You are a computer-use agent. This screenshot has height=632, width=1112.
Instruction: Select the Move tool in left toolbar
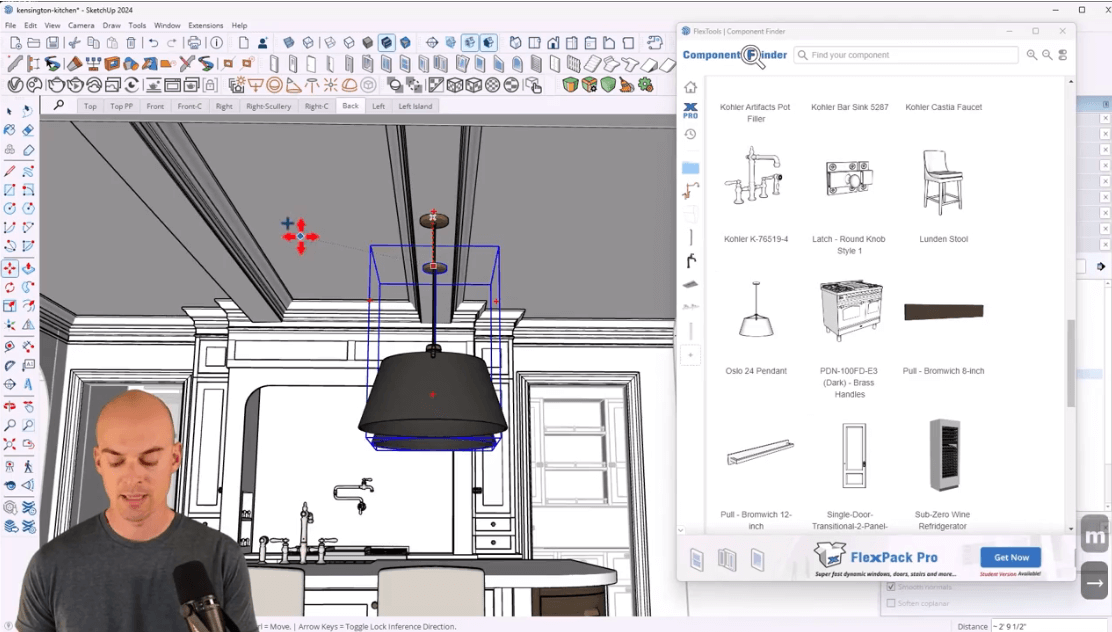(10, 268)
